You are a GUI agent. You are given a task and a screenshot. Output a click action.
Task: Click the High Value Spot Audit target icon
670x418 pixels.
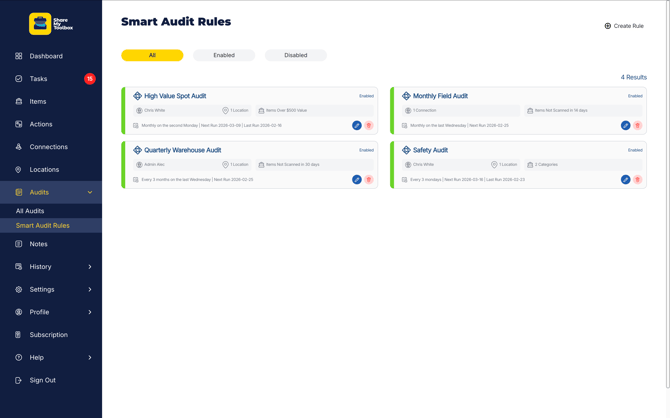coord(137,96)
